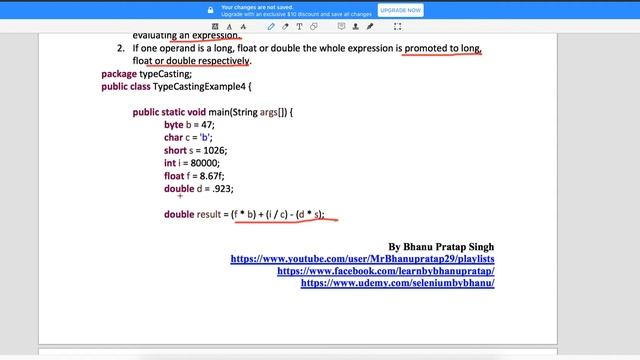Select the eraser tool
The image size is (640, 360).
point(285,27)
